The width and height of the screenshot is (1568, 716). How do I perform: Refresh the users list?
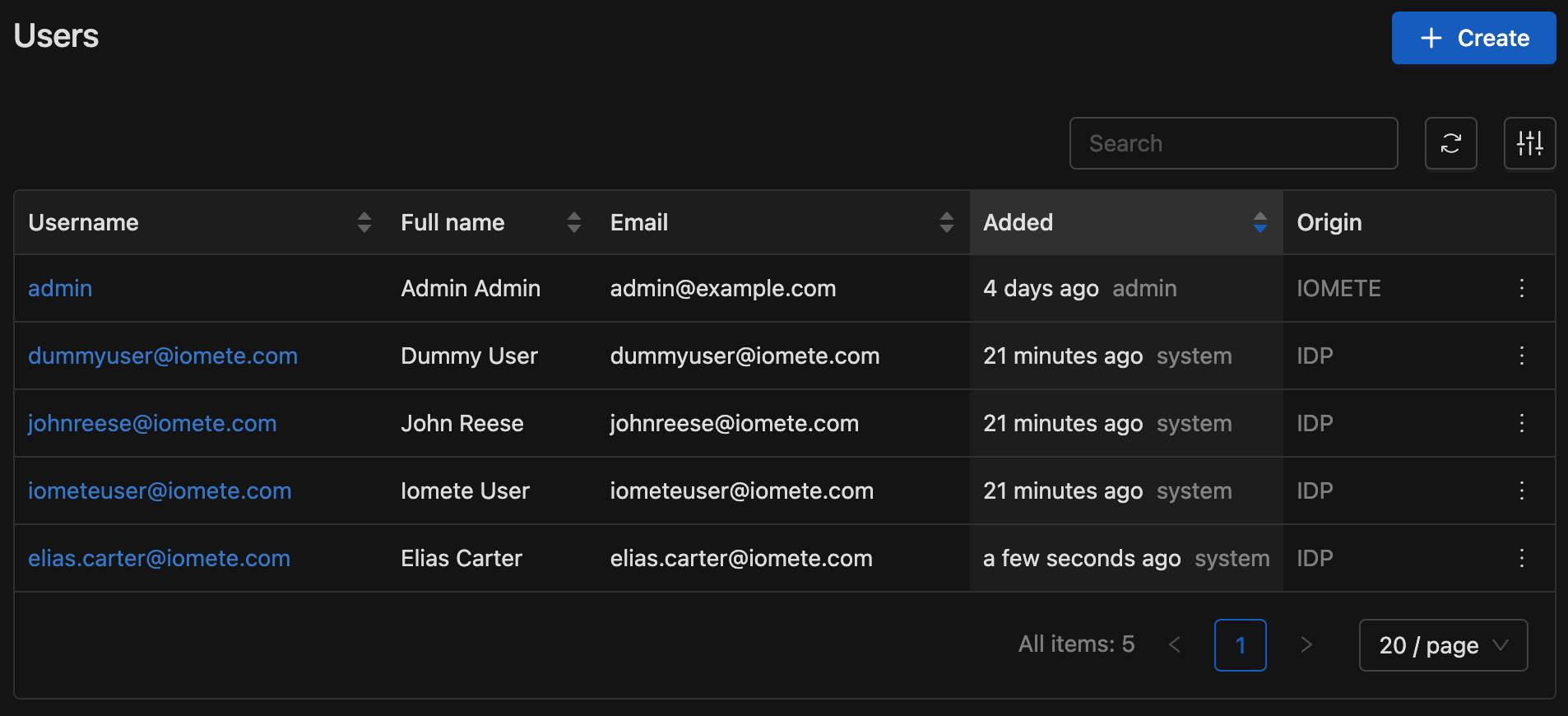coord(1450,143)
